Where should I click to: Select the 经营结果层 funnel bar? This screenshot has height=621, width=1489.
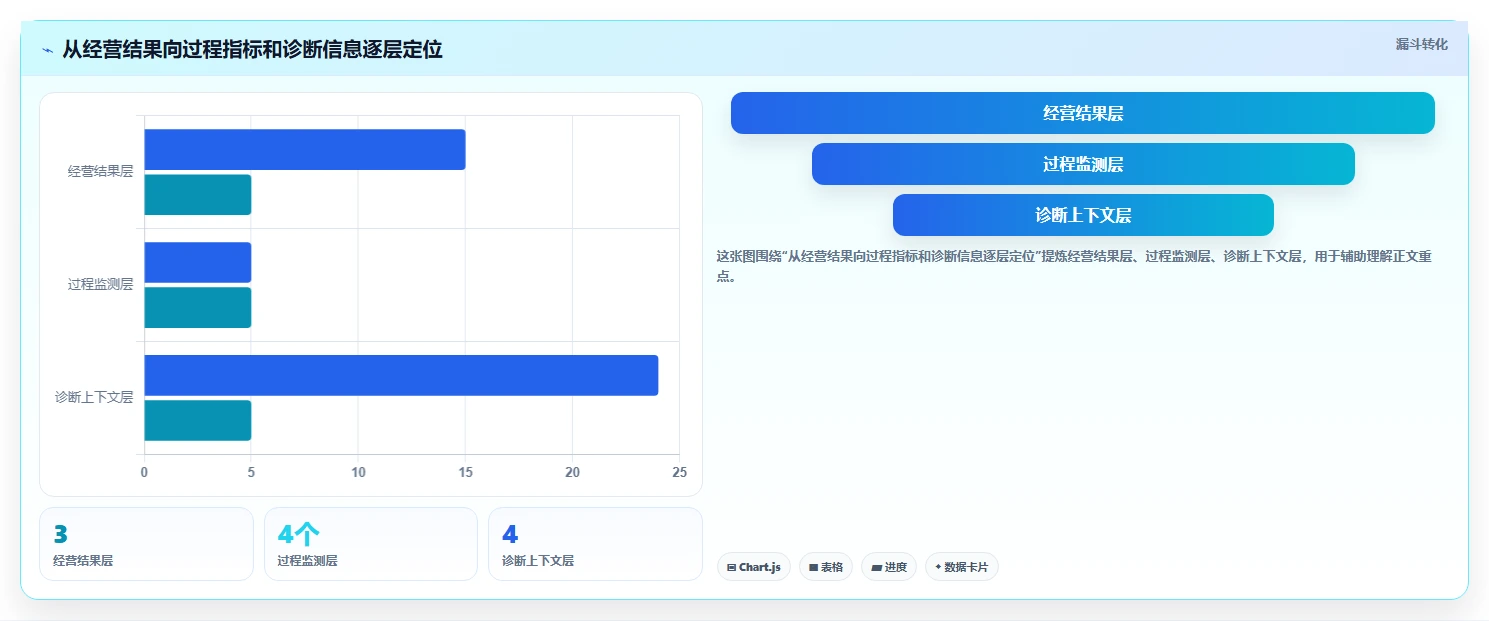tap(1082, 113)
